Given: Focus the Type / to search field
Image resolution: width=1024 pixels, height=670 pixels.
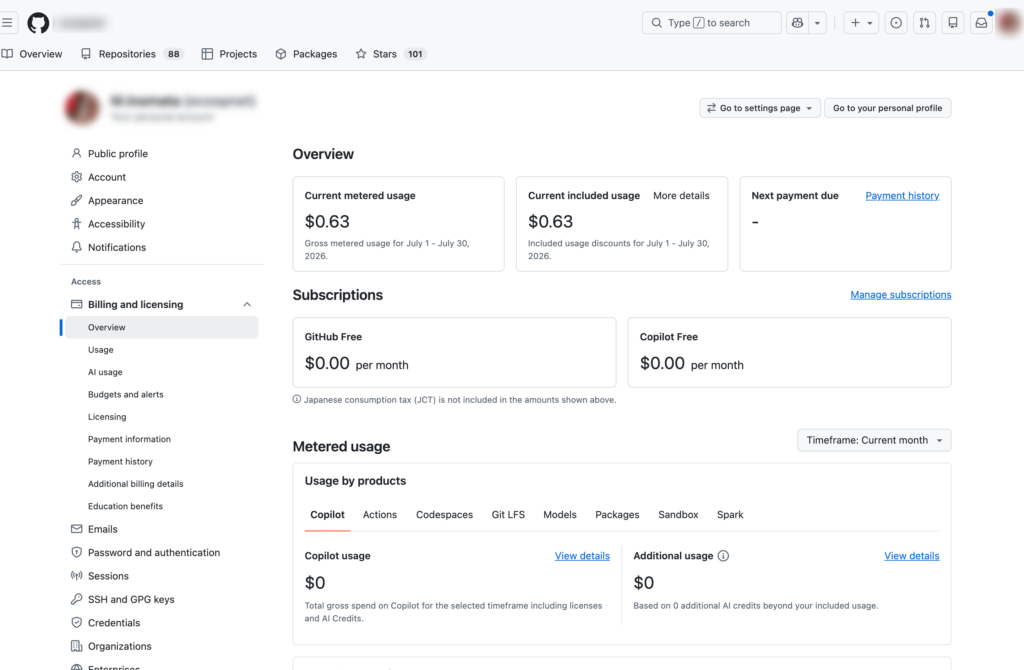Looking at the screenshot, I should (x=711, y=23).
